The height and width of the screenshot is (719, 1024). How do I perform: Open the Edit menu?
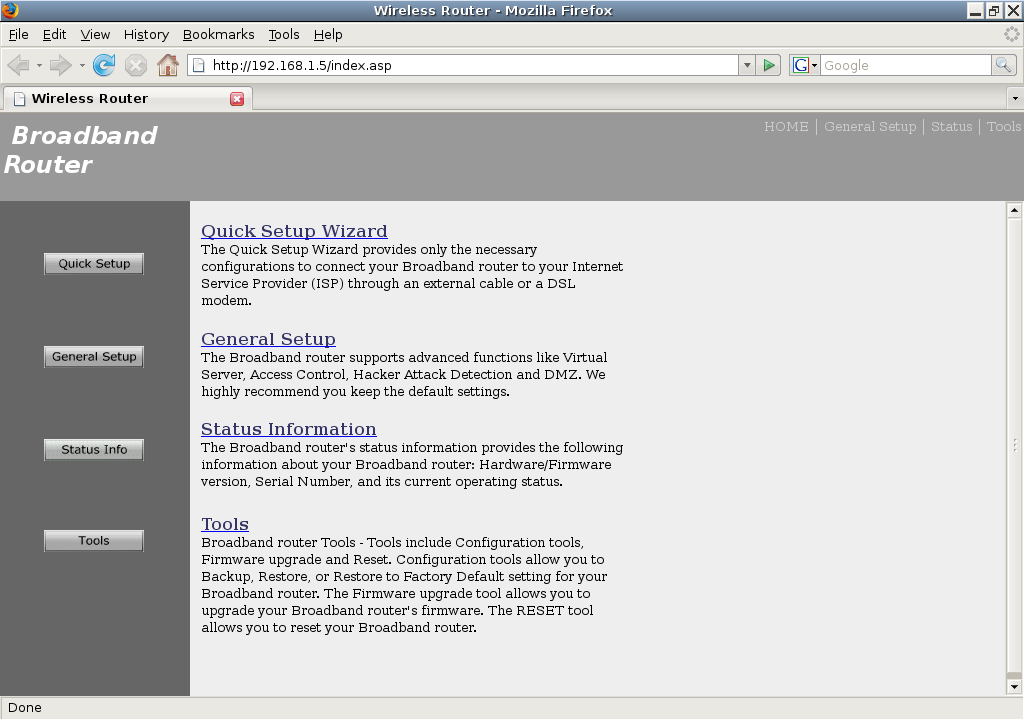click(x=54, y=35)
